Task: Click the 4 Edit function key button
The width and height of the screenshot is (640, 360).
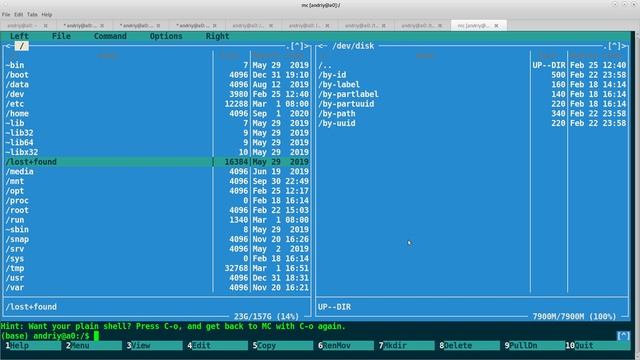Action: 217,346
